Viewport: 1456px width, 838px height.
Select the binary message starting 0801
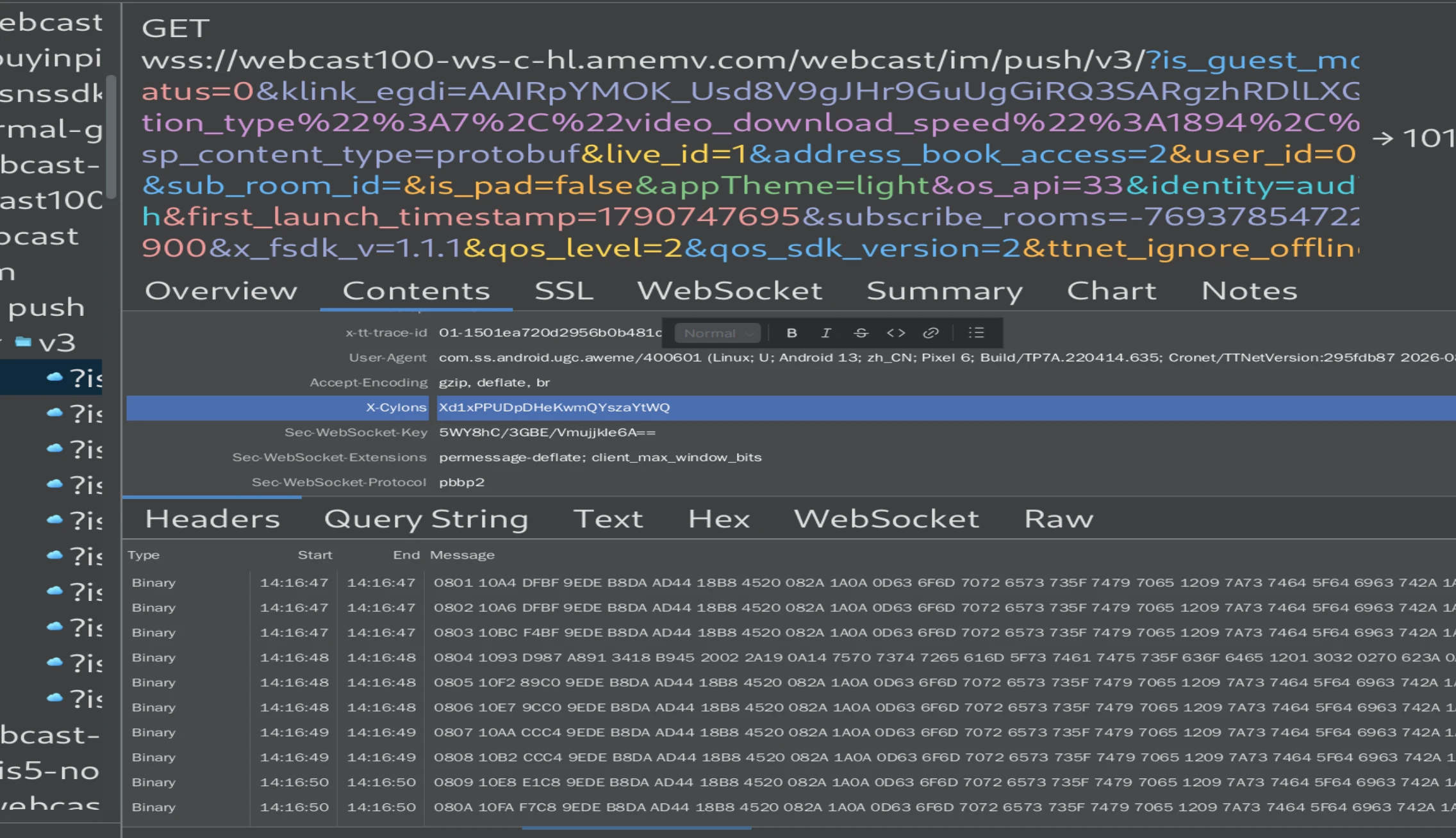pos(791,582)
